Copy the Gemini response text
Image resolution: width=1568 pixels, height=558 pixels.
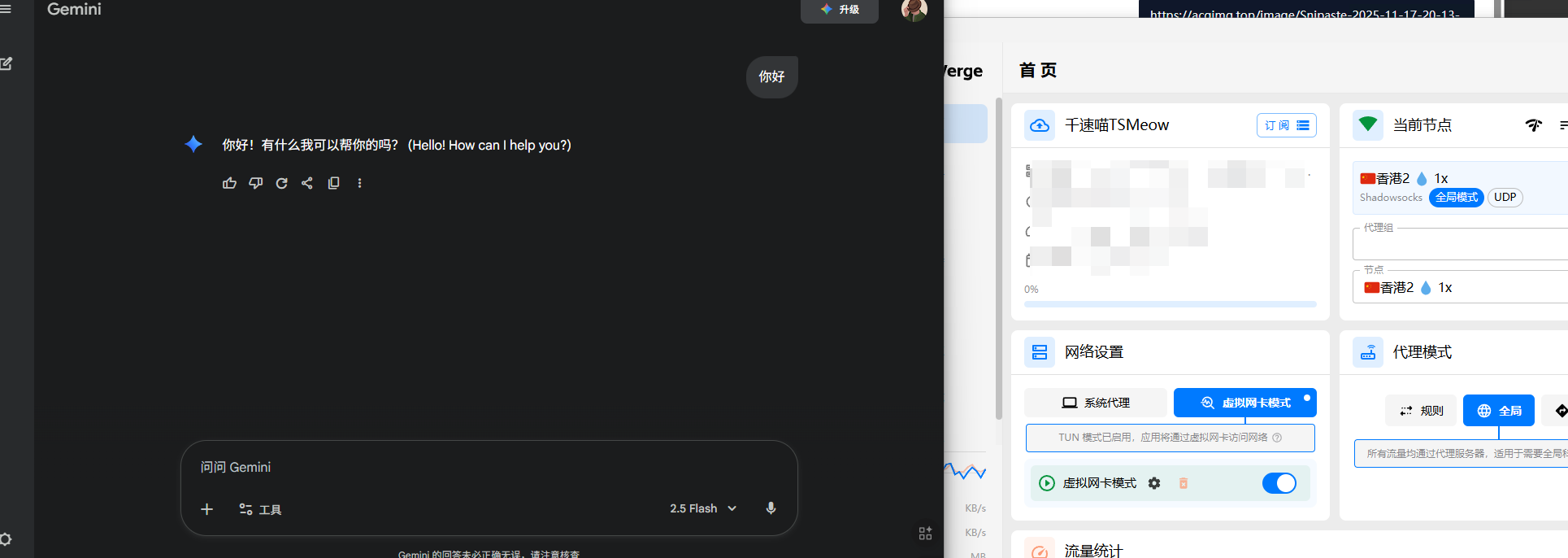coord(333,183)
